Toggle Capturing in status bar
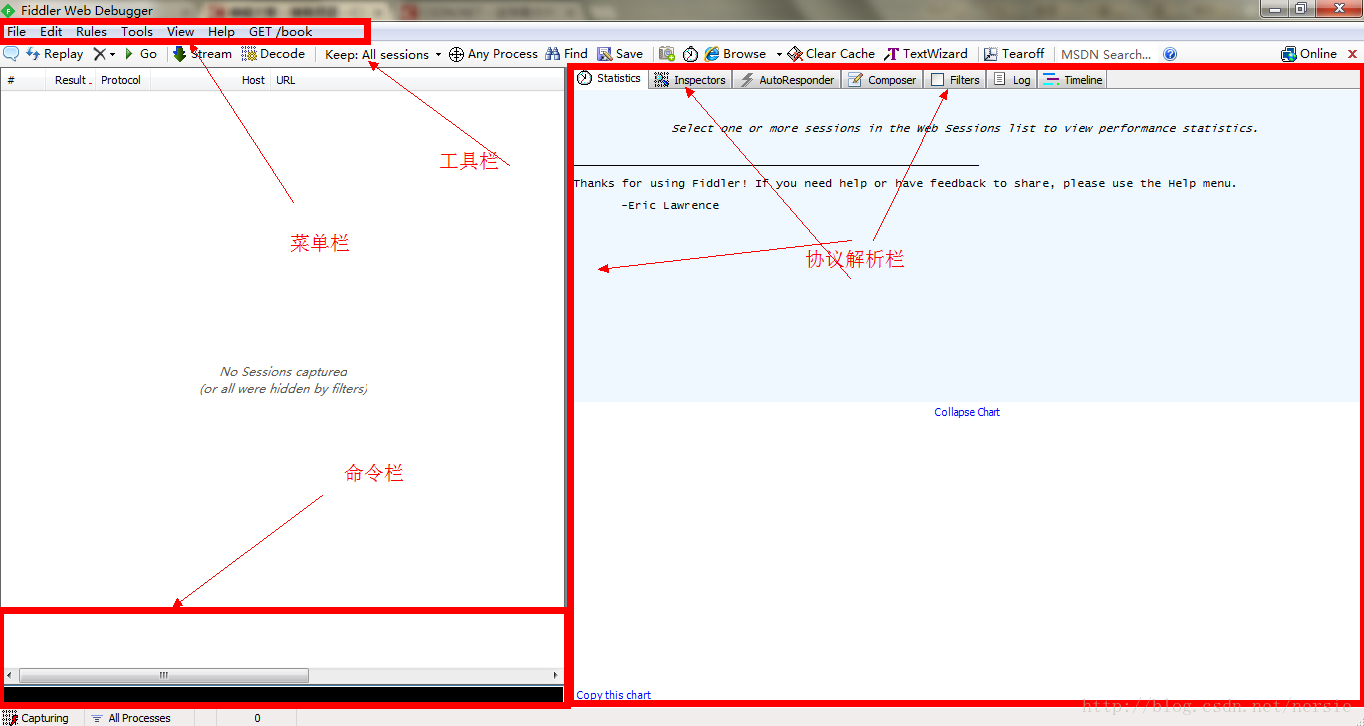1364x726 pixels. pyautogui.click(x=37, y=718)
